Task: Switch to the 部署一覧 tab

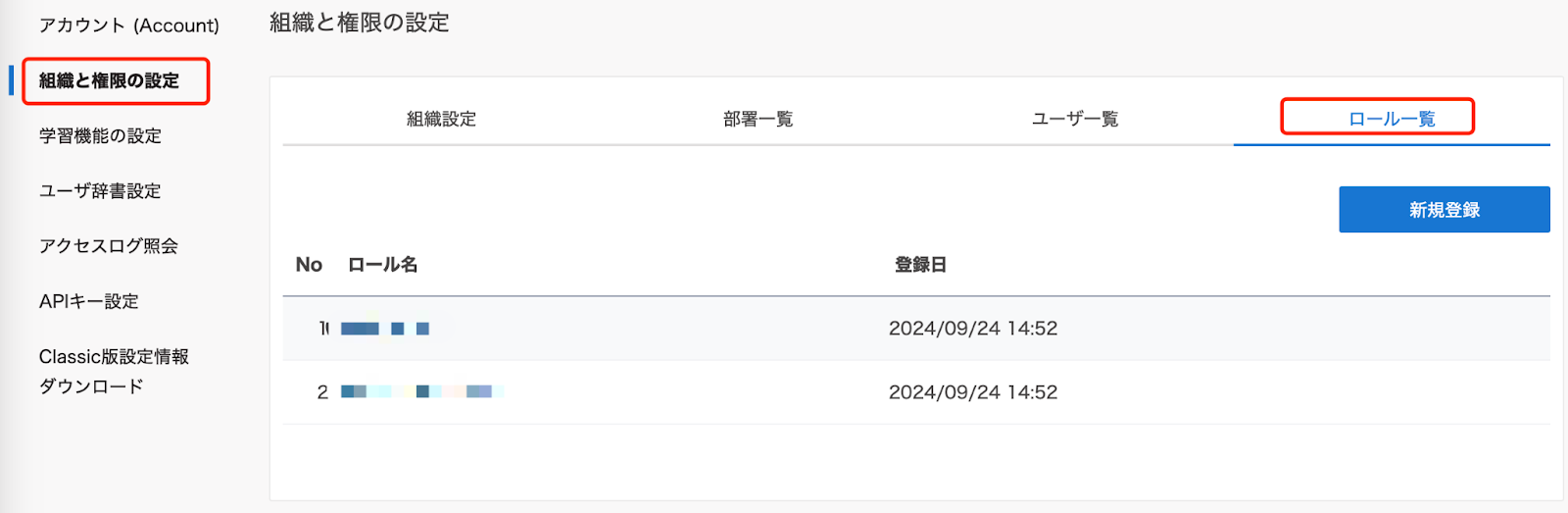Action: pyautogui.click(x=758, y=119)
